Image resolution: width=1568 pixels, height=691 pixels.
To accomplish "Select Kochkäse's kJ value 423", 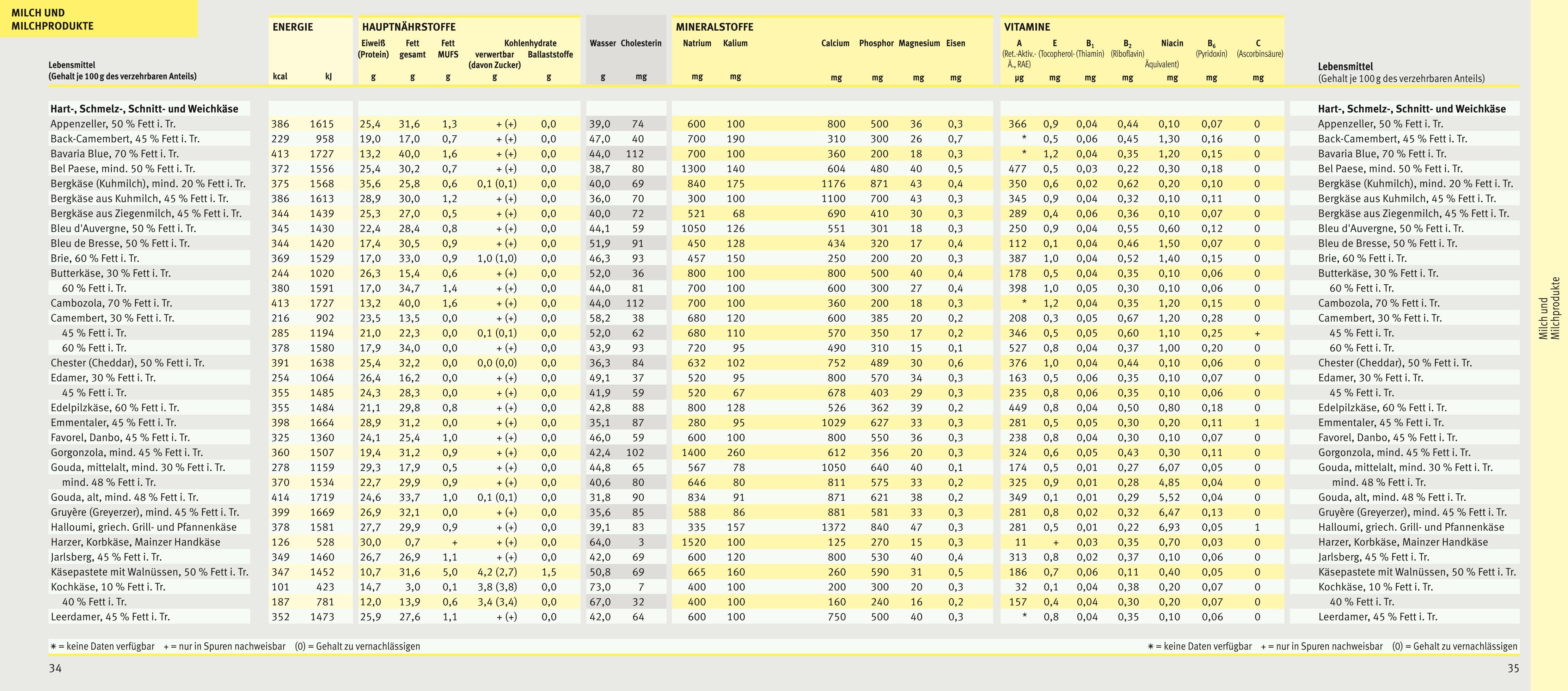I will (x=326, y=588).
